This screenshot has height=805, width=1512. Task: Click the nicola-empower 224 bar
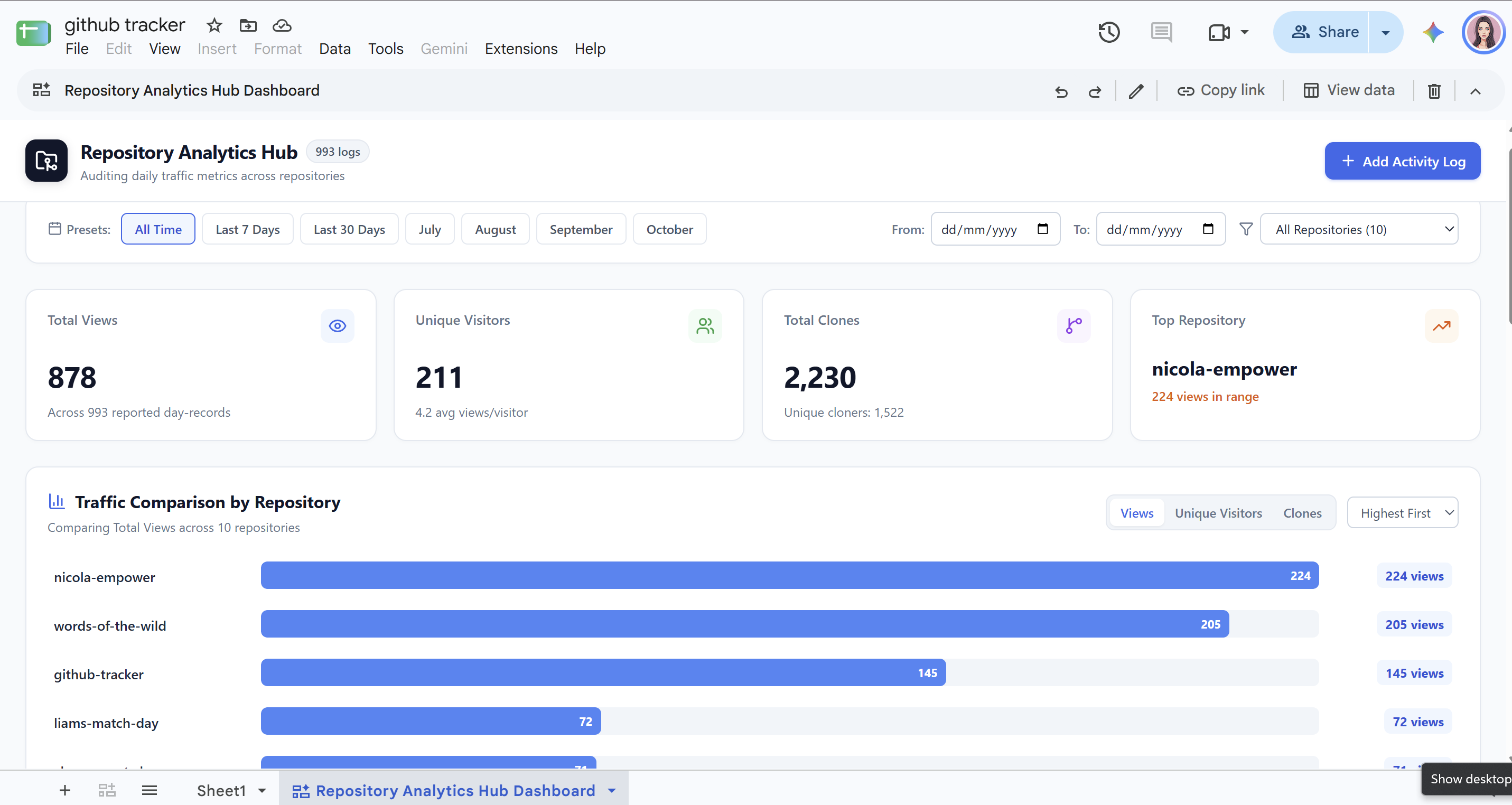click(x=789, y=576)
